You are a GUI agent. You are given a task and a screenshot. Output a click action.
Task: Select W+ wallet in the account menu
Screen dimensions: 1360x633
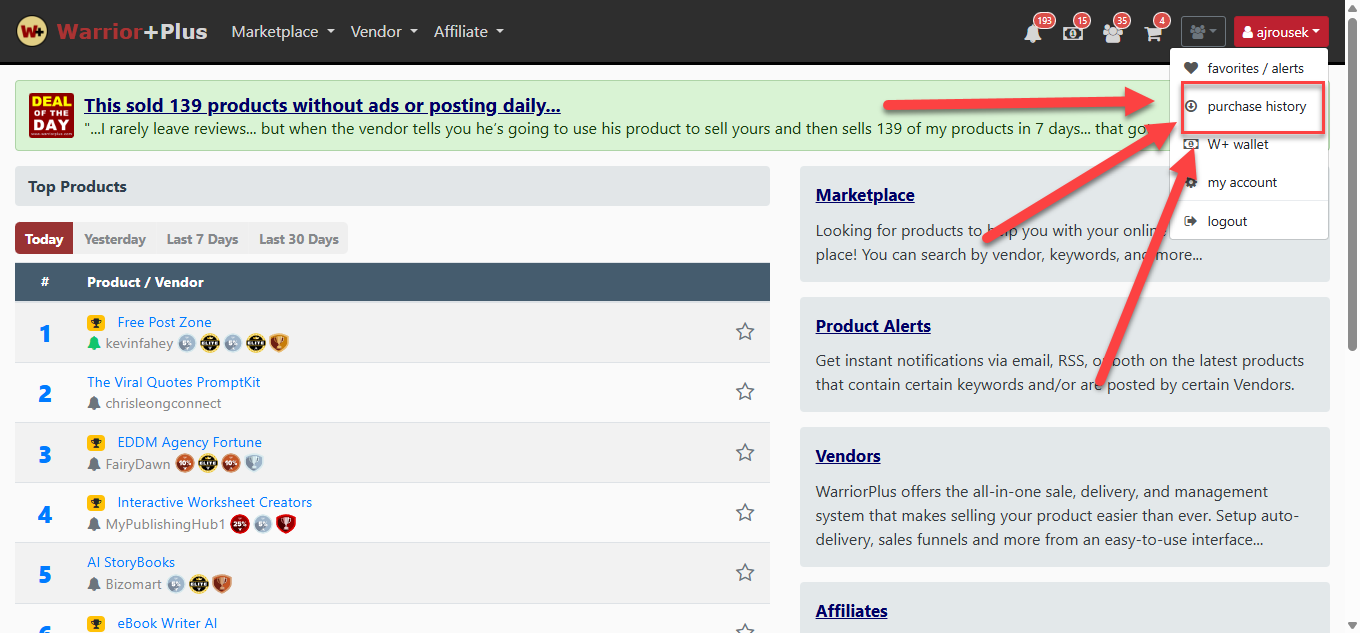tap(1249, 144)
